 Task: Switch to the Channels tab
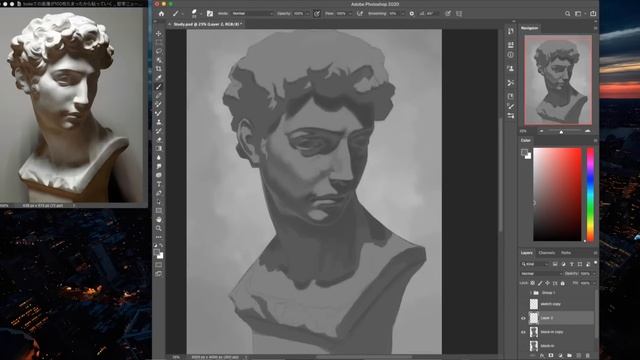[x=547, y=253]
